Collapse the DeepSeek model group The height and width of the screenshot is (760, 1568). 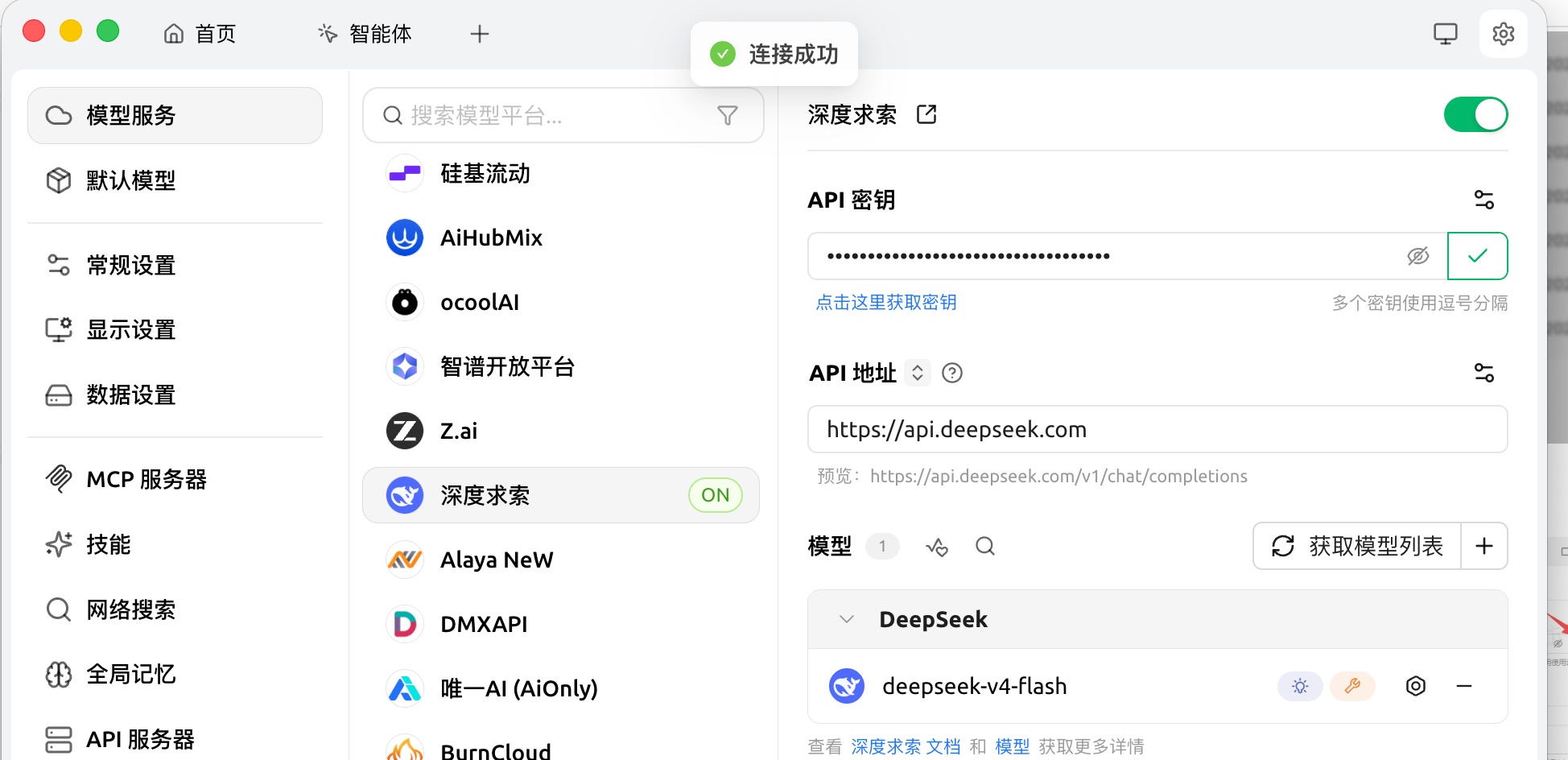tap(846, 619)
